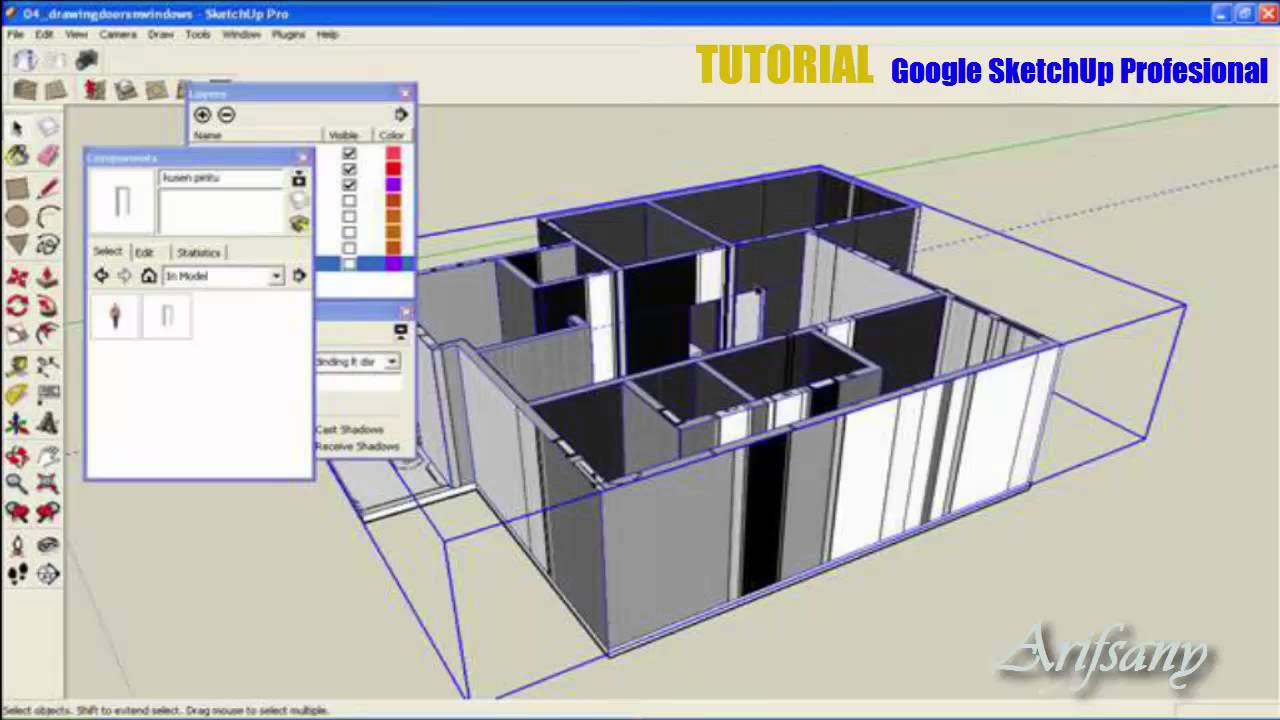Pick the Scale tool

[17, 334]
